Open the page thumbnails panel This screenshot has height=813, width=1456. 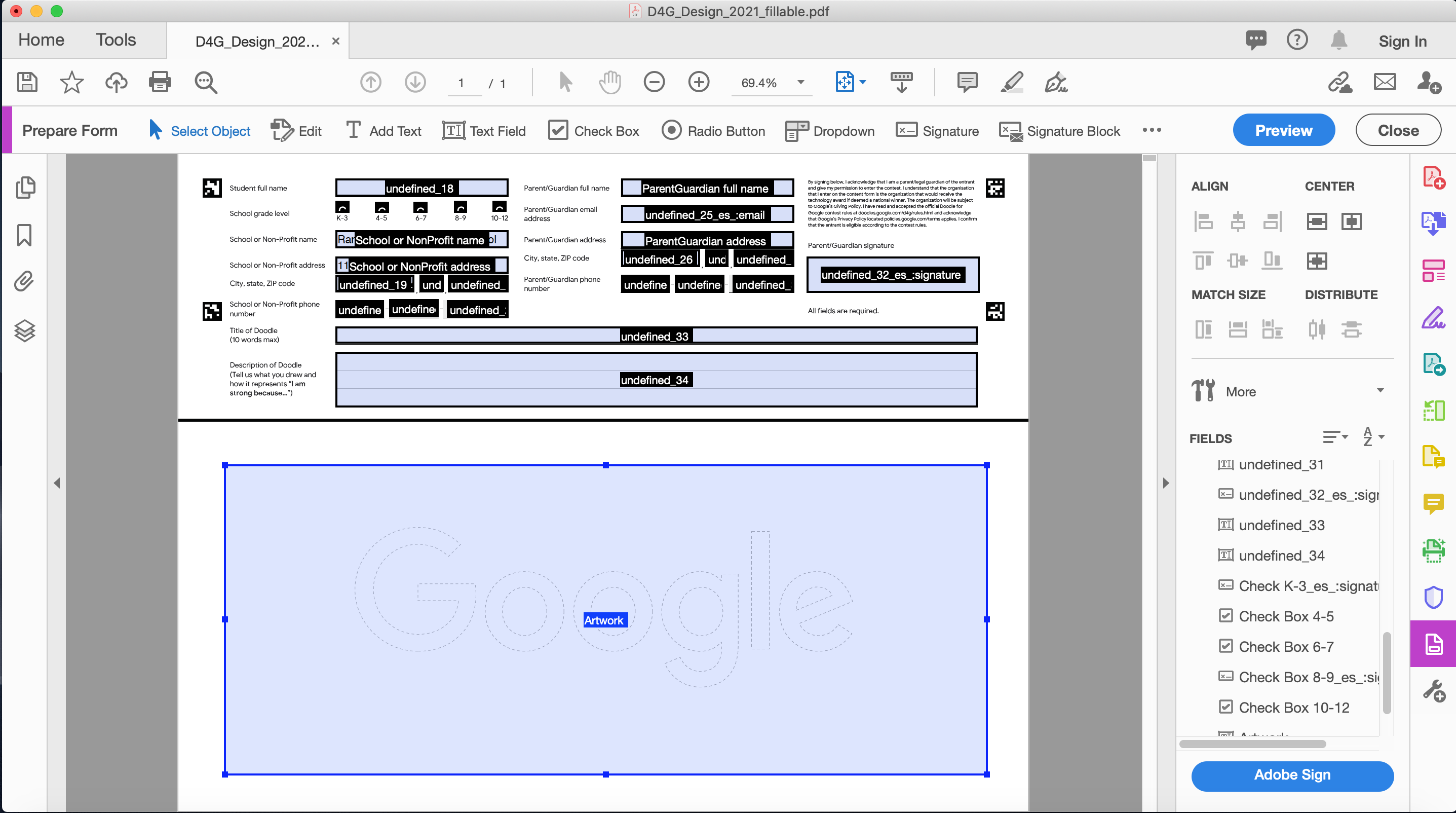pyautogui.click(x=26, y=187)
